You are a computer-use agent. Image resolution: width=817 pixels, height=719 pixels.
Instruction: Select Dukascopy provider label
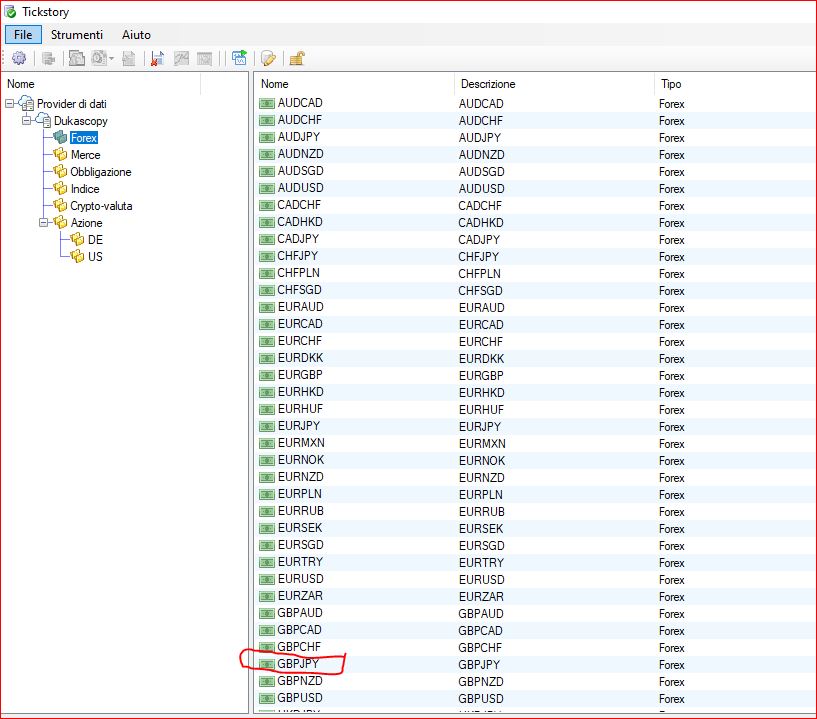pyautogui.click(x=81, y=121)
